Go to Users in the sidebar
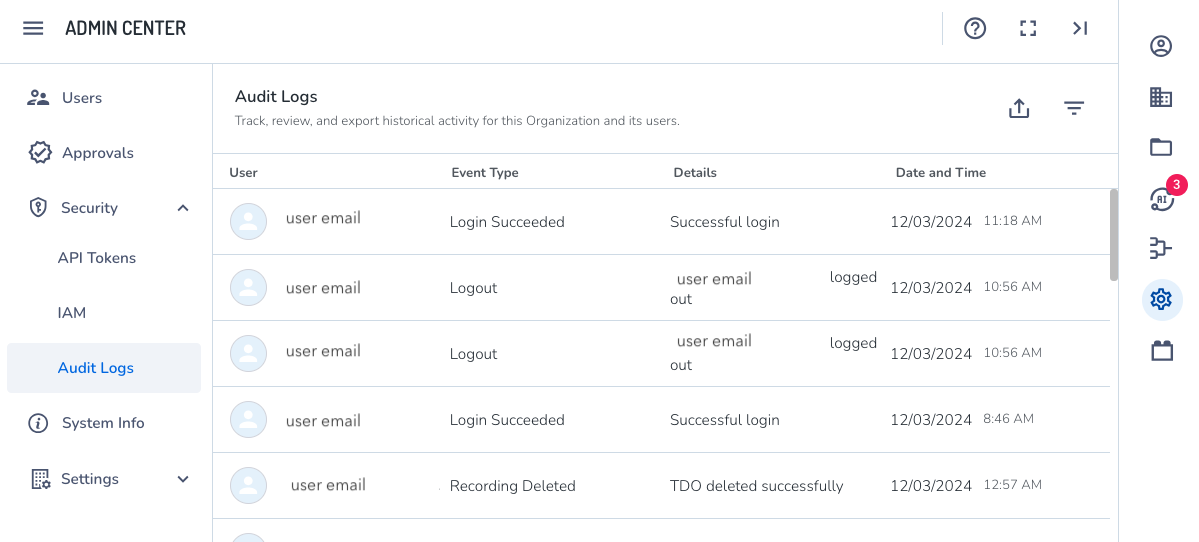The width and height of the screenshot is (1199, 542). tap(82, 98)
